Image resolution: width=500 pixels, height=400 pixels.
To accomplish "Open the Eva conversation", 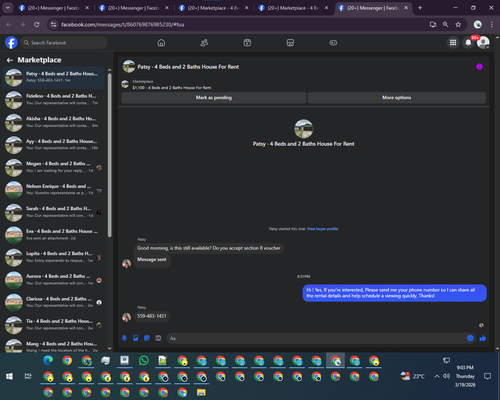I will click(53, 235).
